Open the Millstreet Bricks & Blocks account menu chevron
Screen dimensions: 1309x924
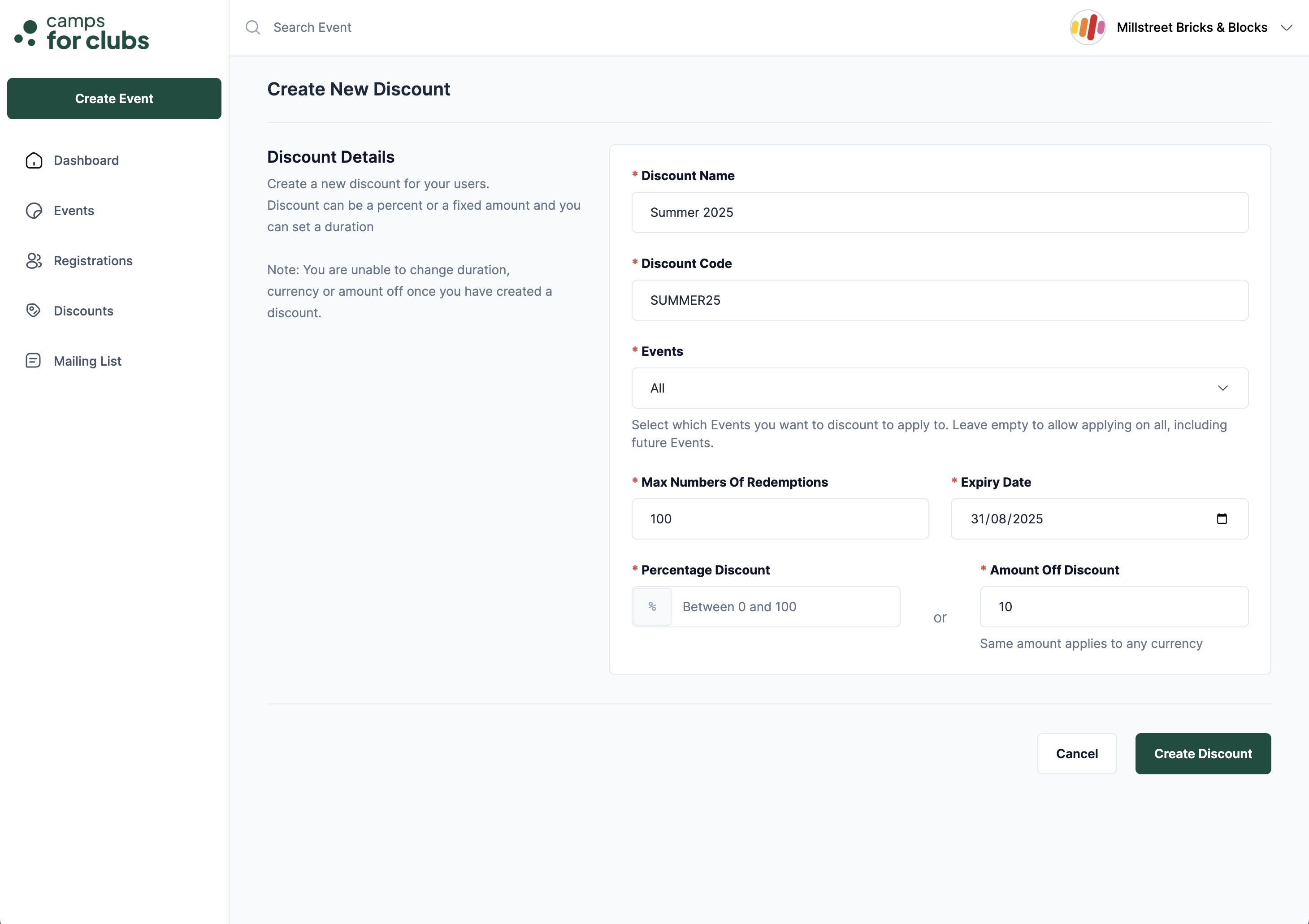(x=1286, y=28)
